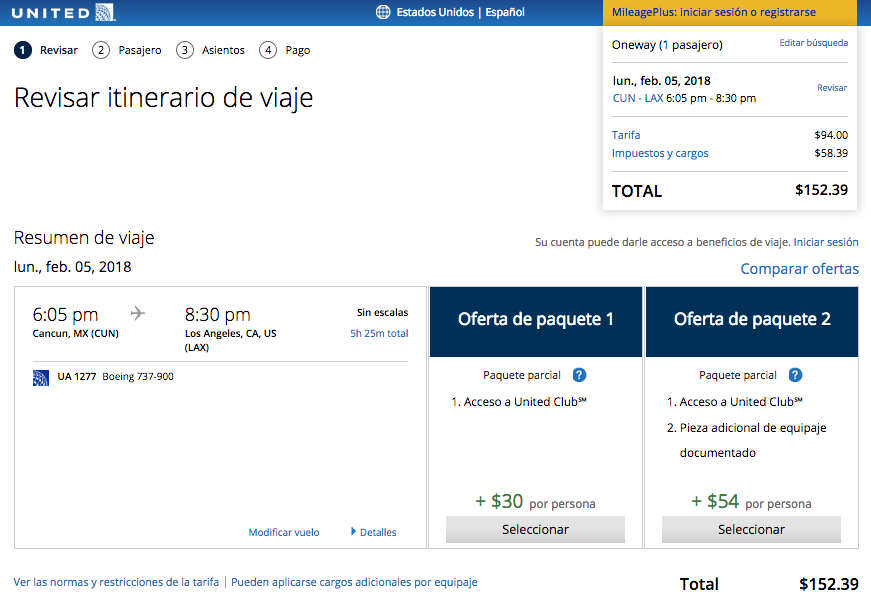Select step 3 circle Asientos

[x=185, y=50]
